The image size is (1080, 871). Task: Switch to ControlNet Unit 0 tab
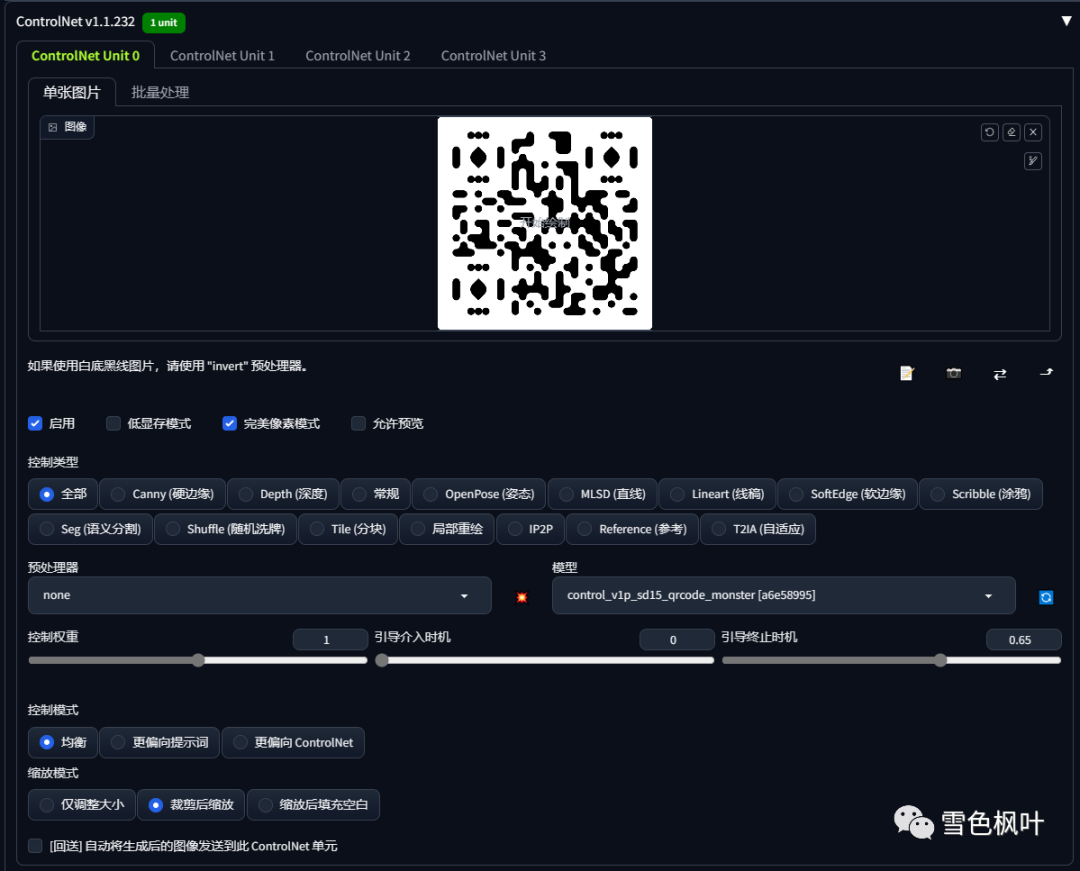[x=85, y=56]
